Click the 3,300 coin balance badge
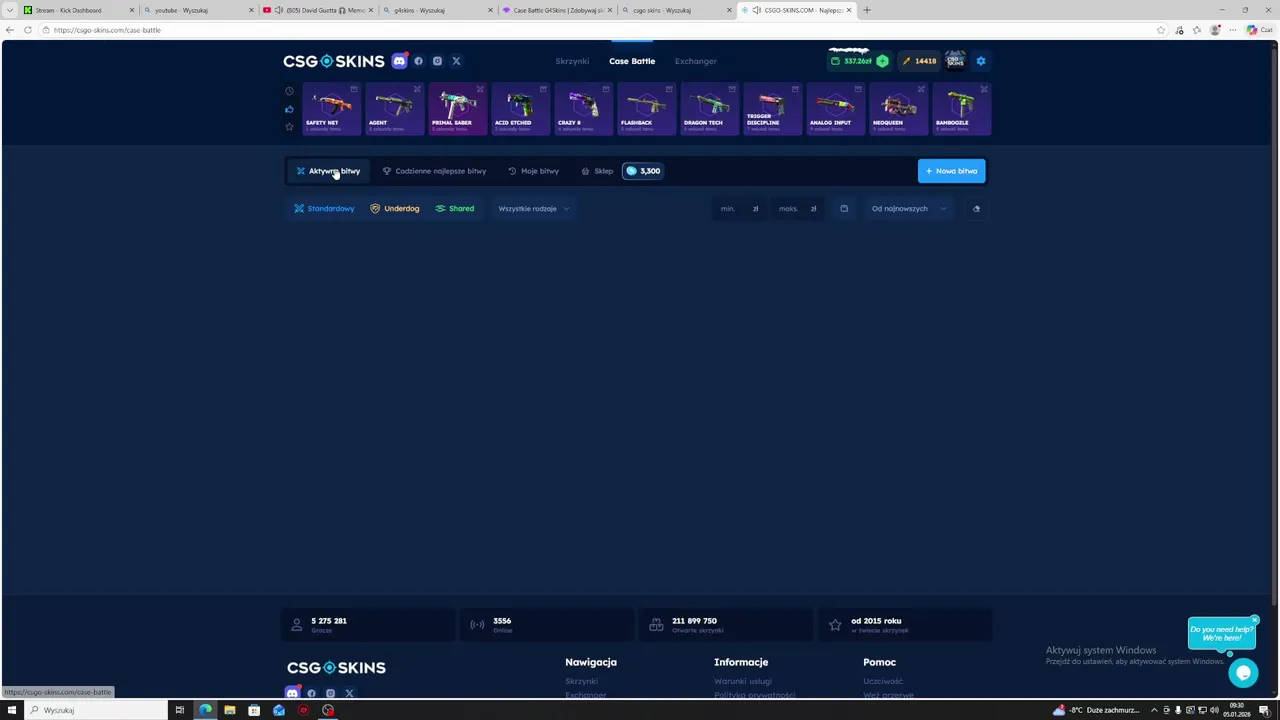 click(643, 171)
